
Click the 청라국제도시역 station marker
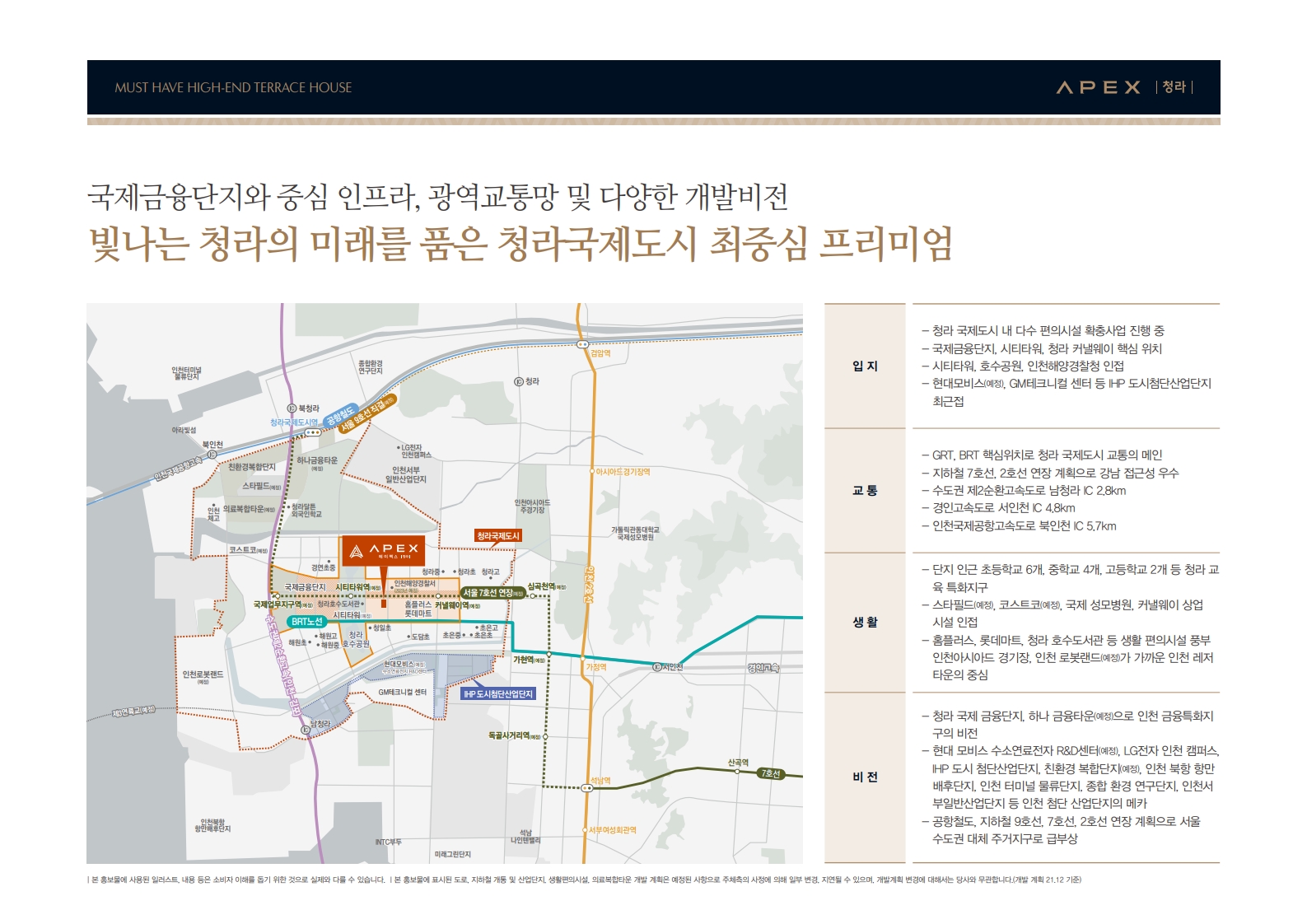click(312, 432)
